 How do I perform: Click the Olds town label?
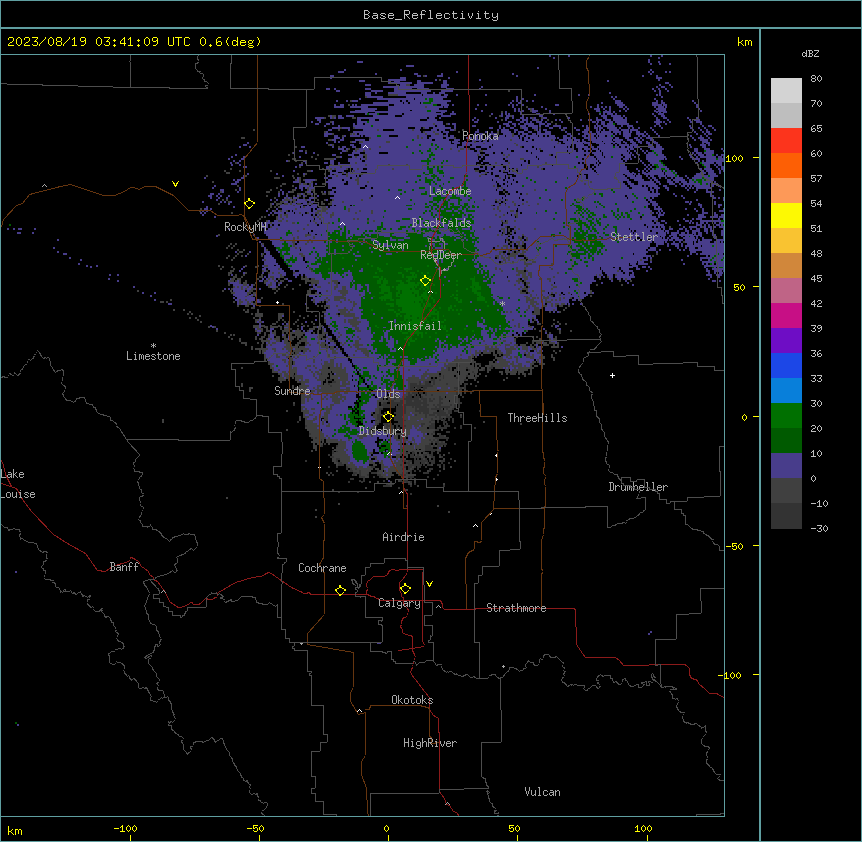(388, 394)
